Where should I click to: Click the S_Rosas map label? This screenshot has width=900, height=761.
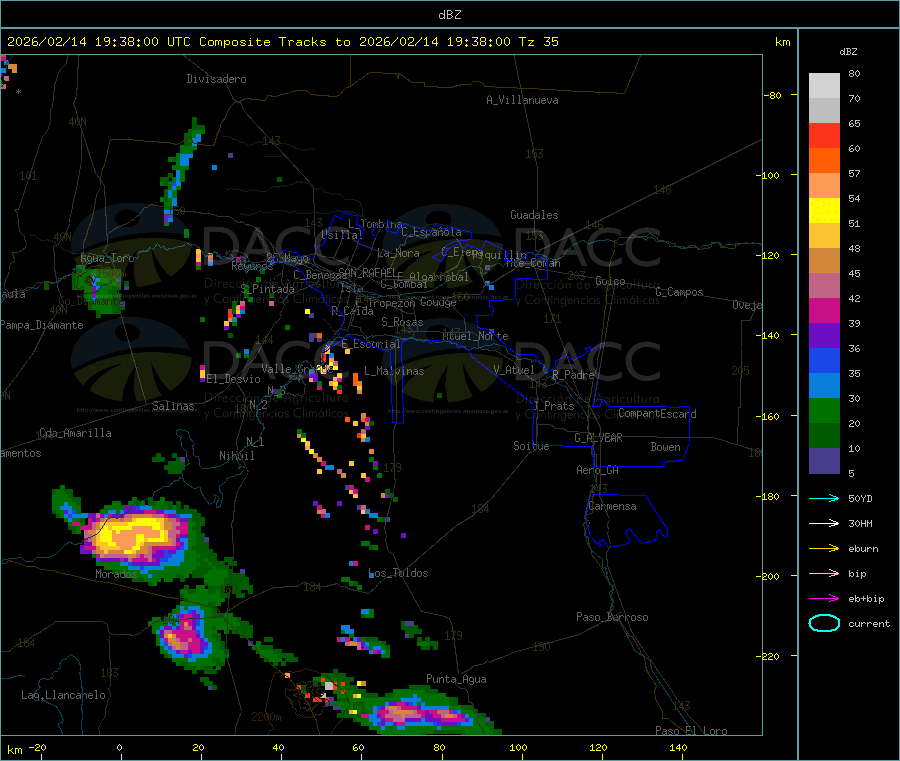[402, 322]
